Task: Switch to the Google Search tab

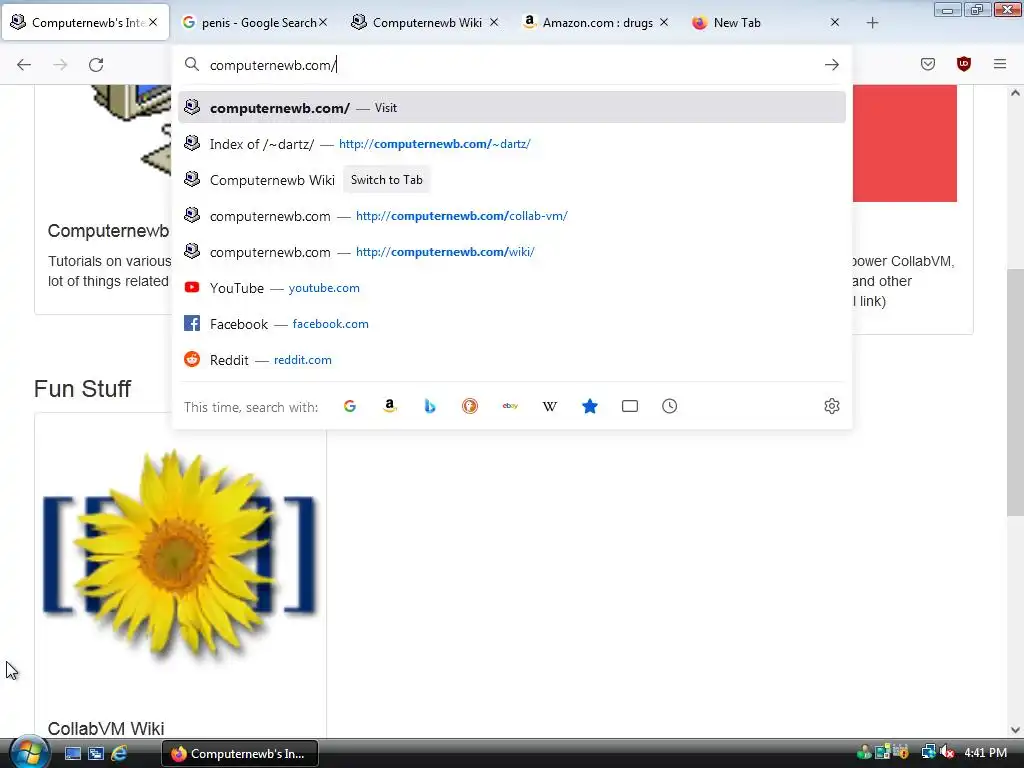Action: coord(255,22)
